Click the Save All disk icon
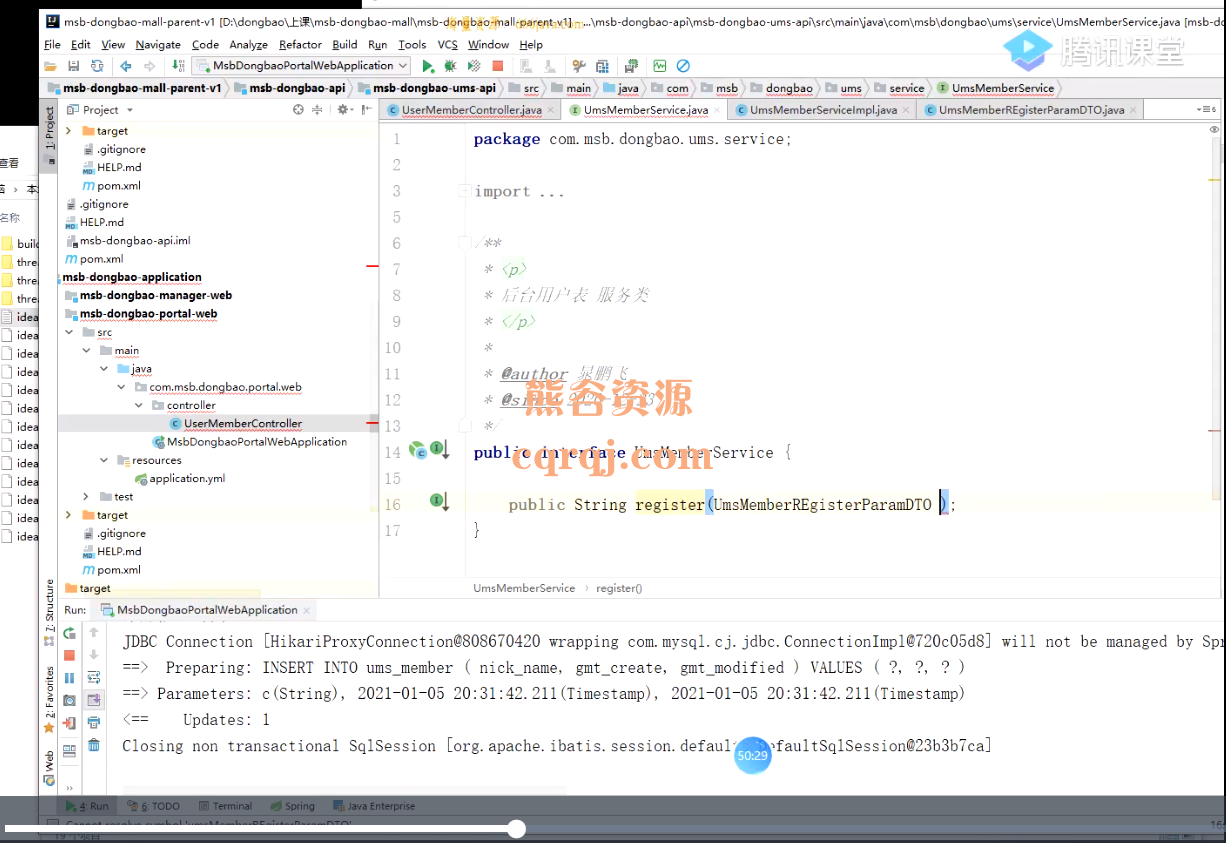The width and height of the screenshot is (1226, 843). pyautogui.click(x=73, y=66)
